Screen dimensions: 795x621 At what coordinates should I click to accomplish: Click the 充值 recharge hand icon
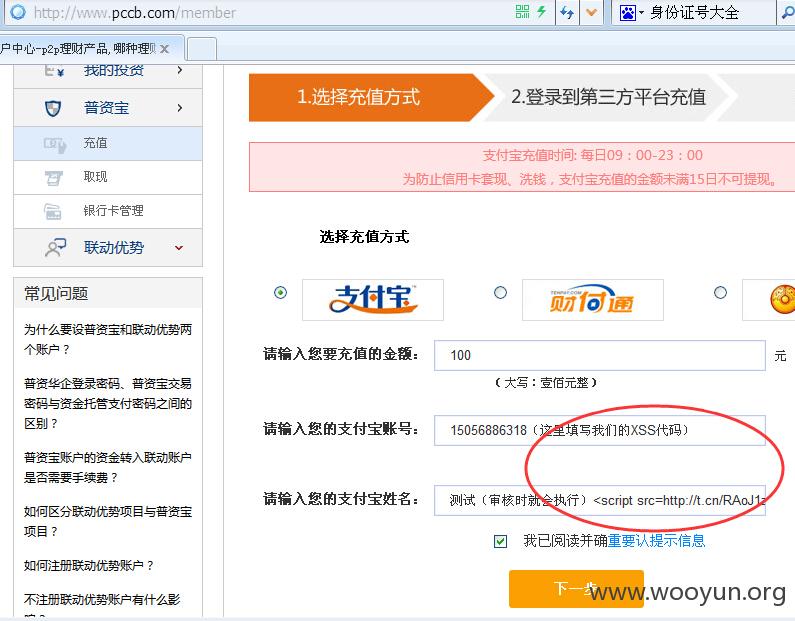(55, 145)
